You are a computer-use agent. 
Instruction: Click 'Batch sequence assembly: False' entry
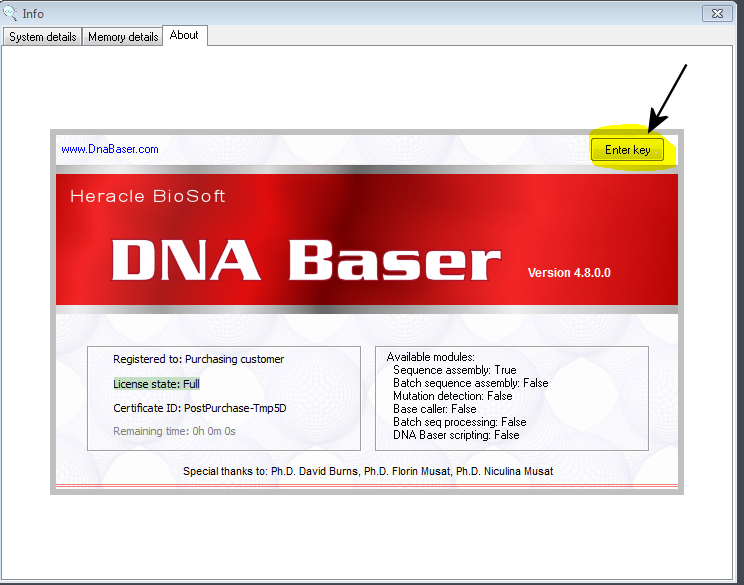tap(471, 383)
